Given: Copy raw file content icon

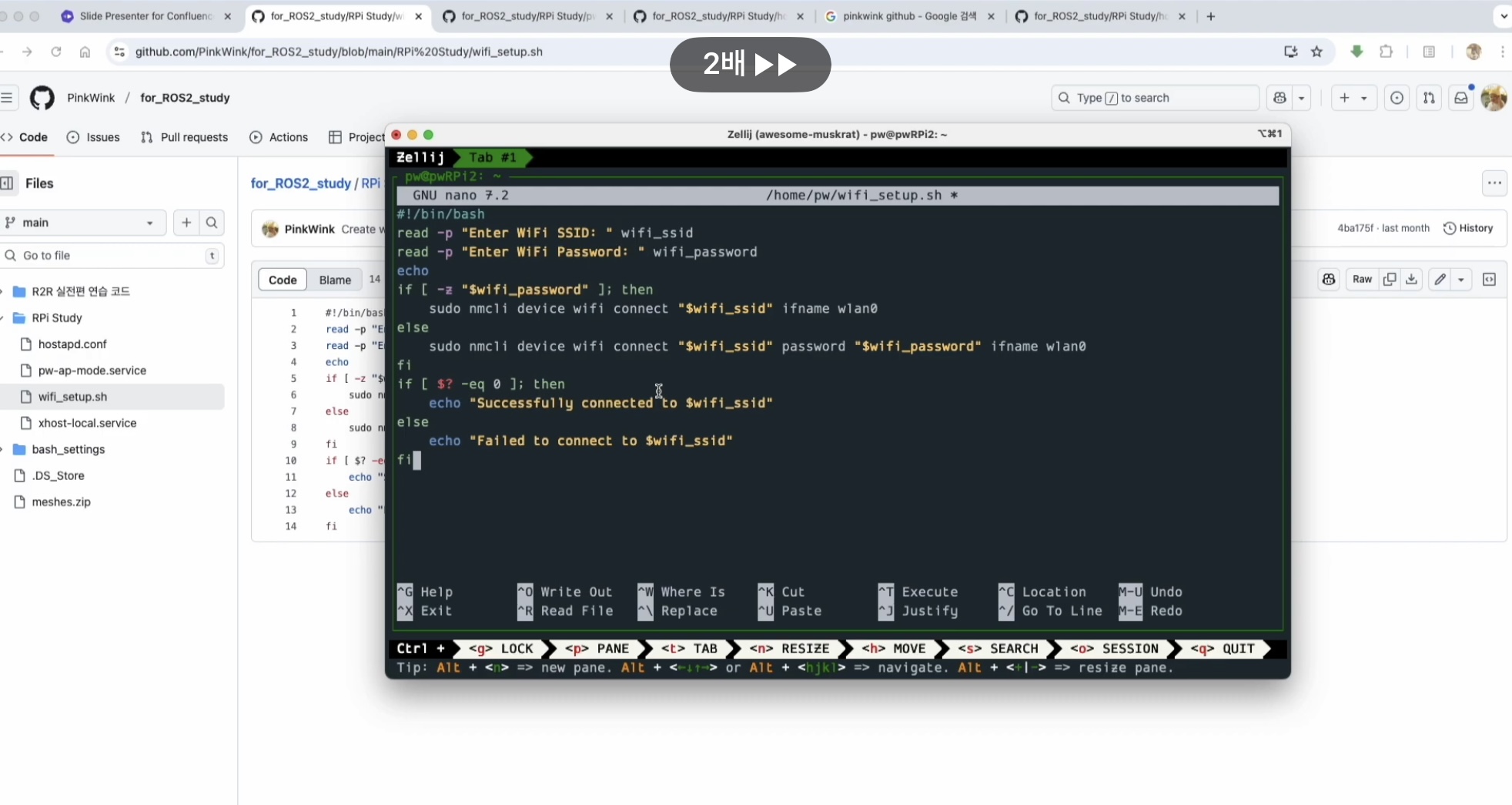Looking at the screenshot, I should point(1390,280).
